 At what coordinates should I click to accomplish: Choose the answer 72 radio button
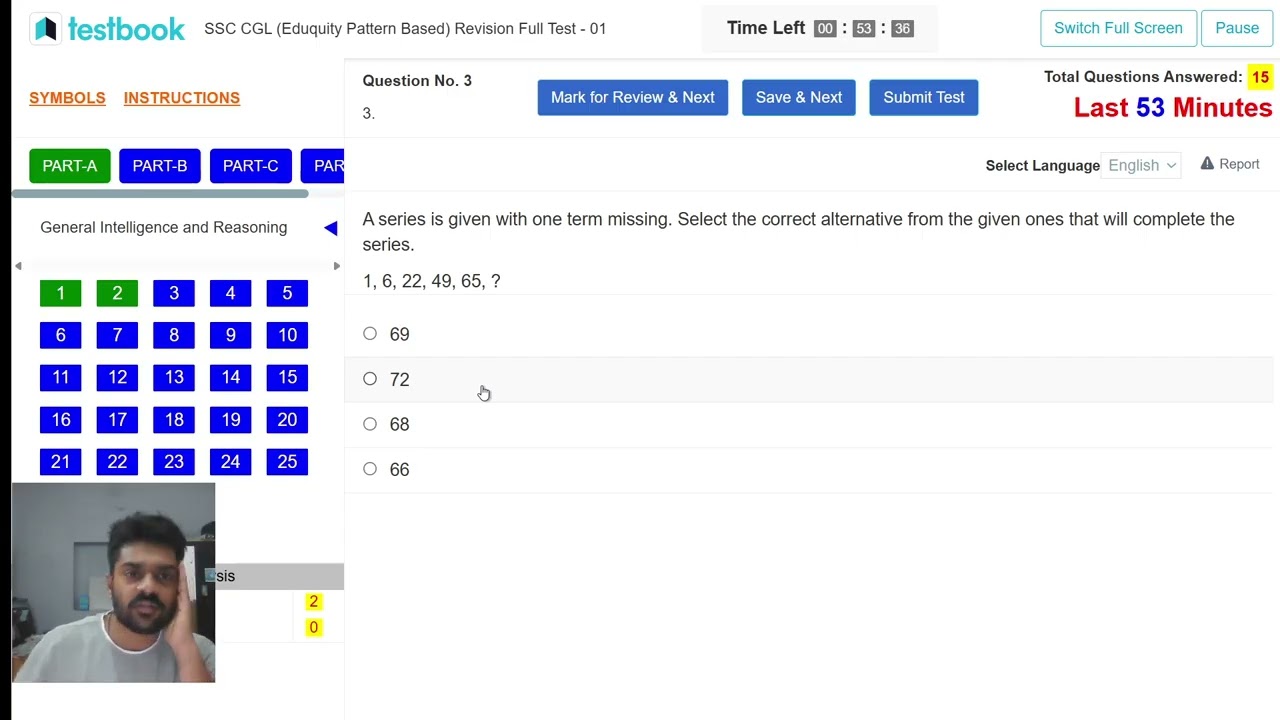pyautogui.click(x=370, y=379)
